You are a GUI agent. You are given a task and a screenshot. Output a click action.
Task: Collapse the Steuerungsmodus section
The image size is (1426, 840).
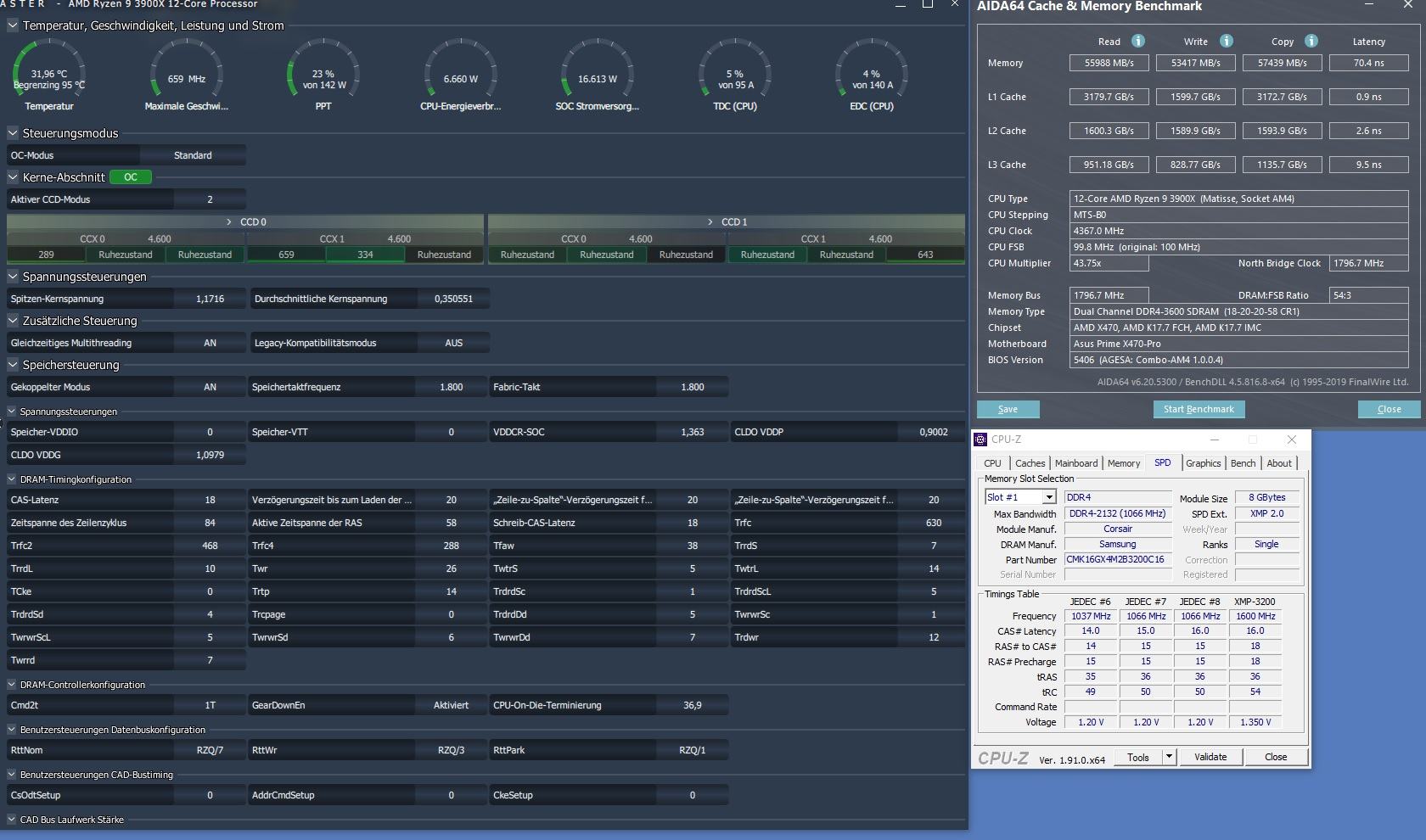[x=13, y=133]
